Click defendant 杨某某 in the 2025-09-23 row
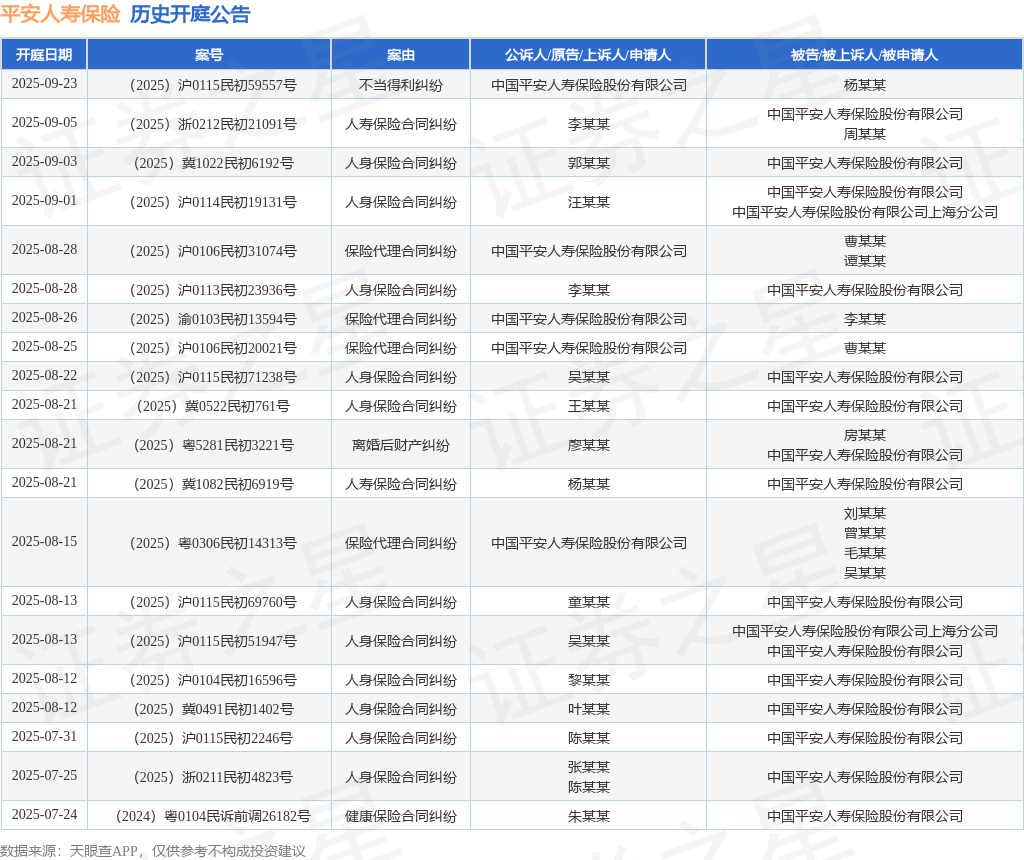The width and height of the screenshot is (1024, 860). coord(865,85)
